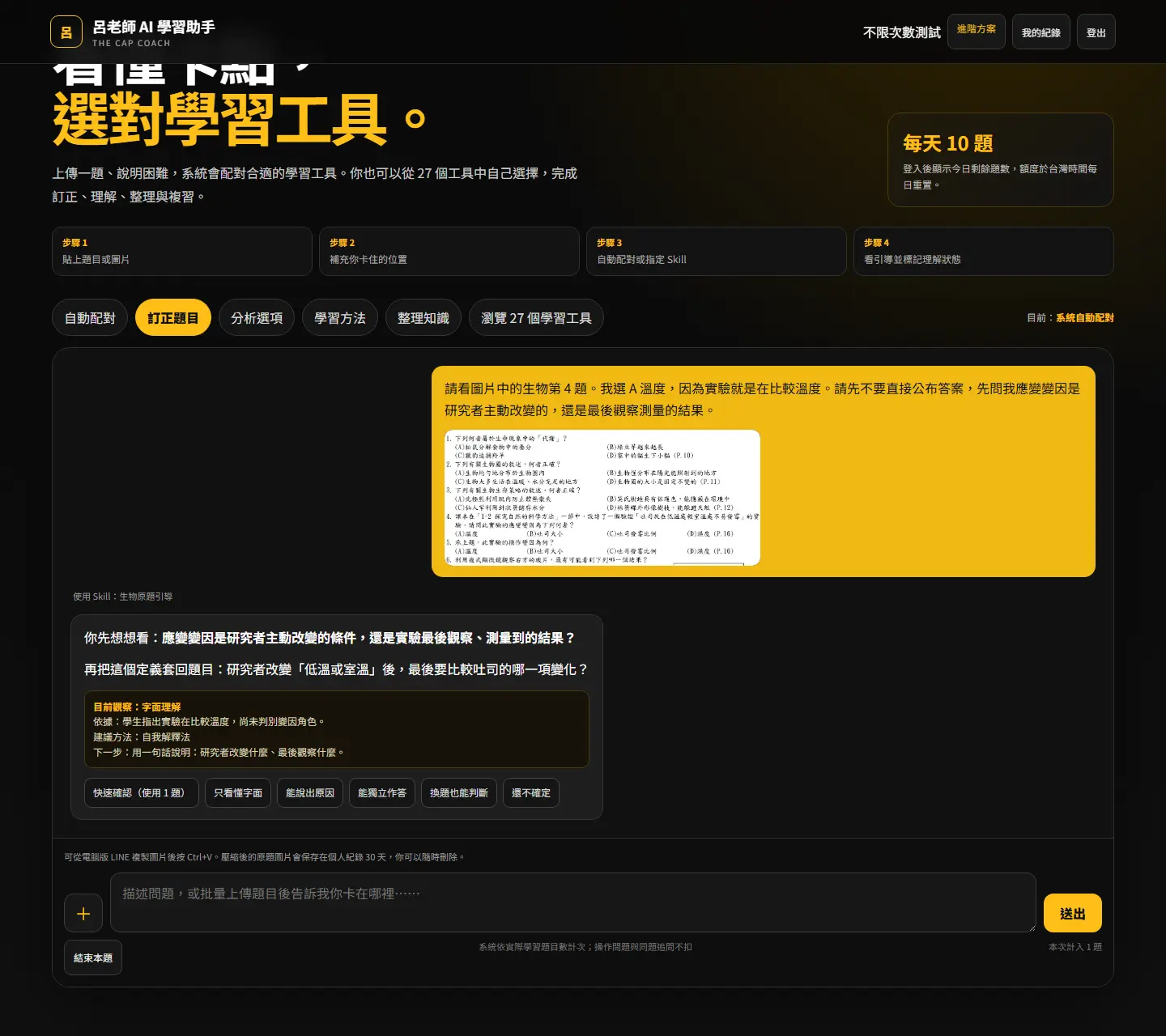
Task: Focus the 描述問題 message input box
Action: click(x=573, y=902)
